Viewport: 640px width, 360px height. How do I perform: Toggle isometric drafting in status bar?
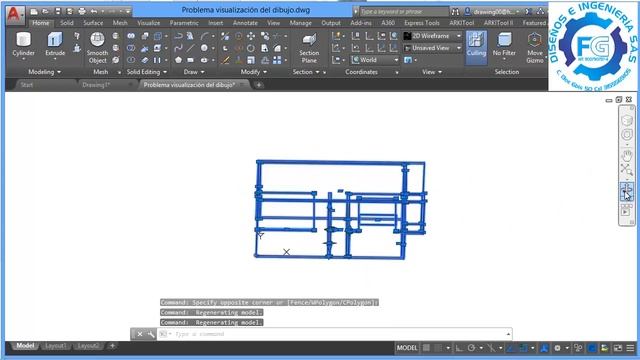coord(491,348)
